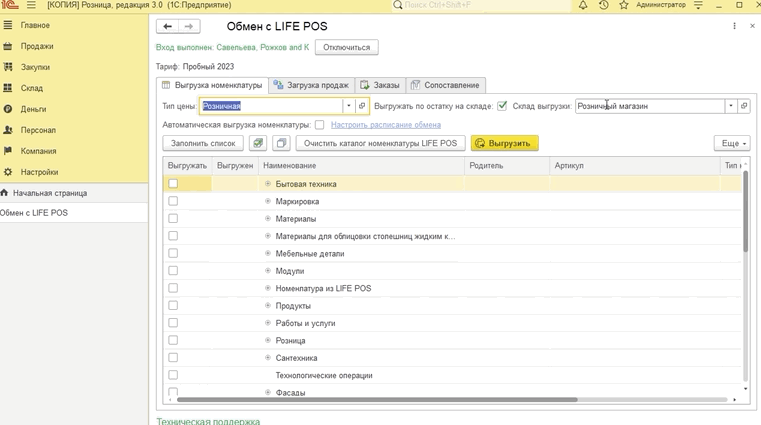Open Продажи section in sidebar

[x=37, y=46]
